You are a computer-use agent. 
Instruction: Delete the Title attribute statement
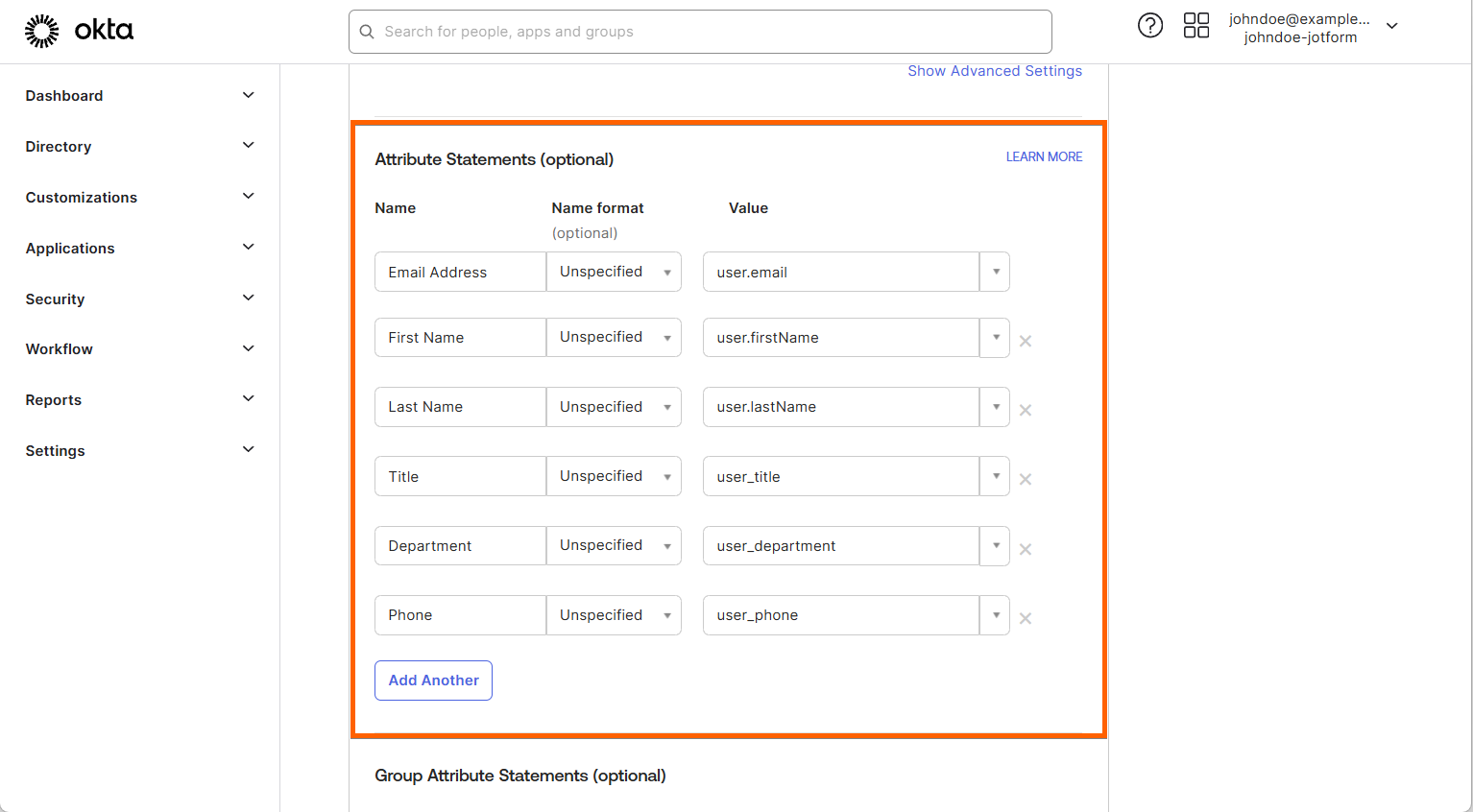(x=1026, y=479)
